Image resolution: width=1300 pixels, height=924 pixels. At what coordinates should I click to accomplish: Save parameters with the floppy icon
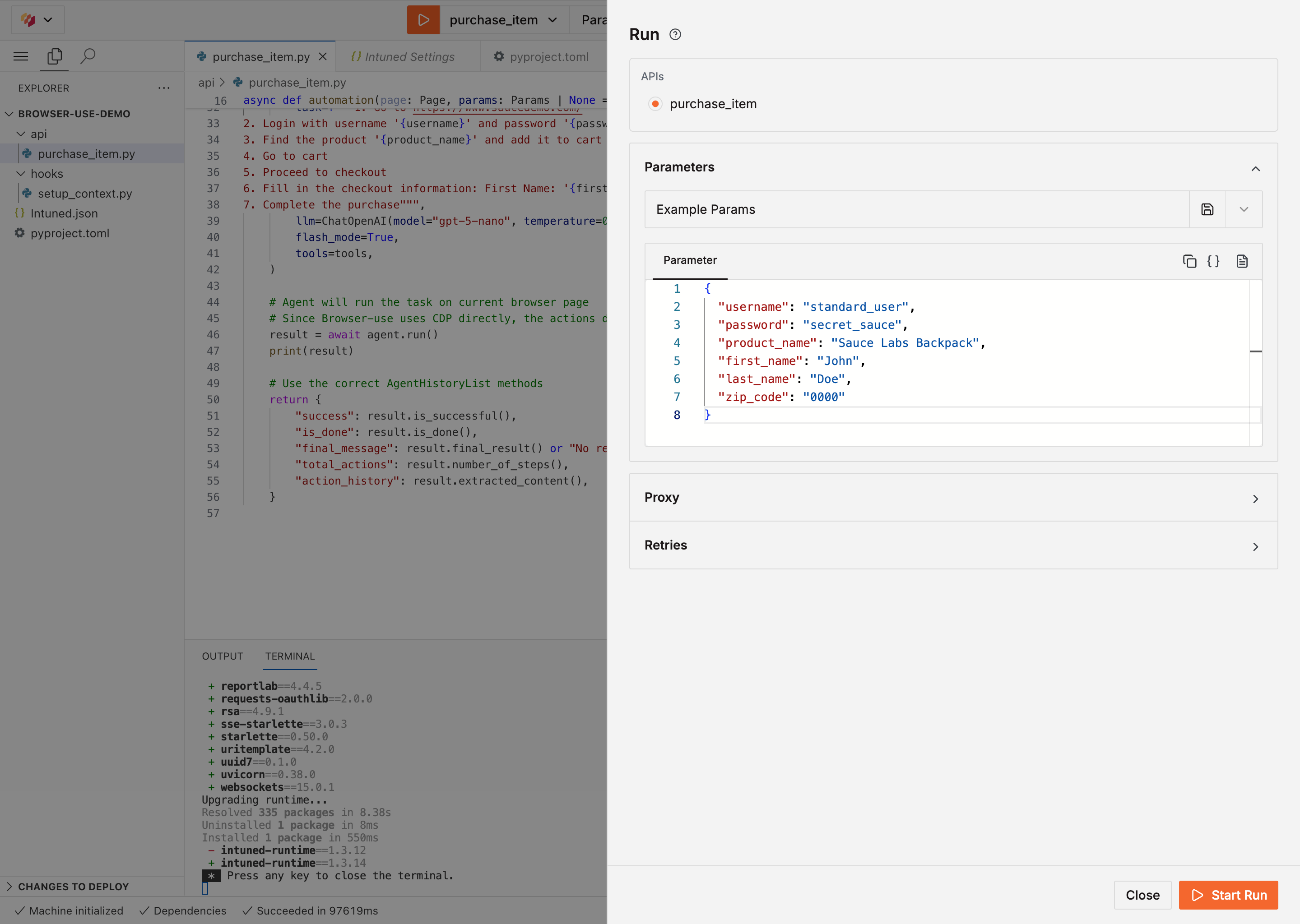tap(1207, 209)
